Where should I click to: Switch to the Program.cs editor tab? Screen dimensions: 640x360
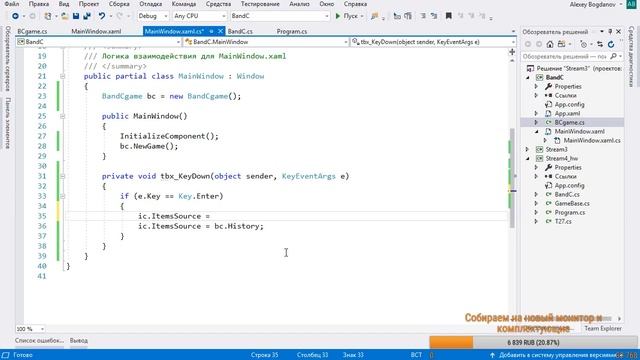[x=292, y=31]
